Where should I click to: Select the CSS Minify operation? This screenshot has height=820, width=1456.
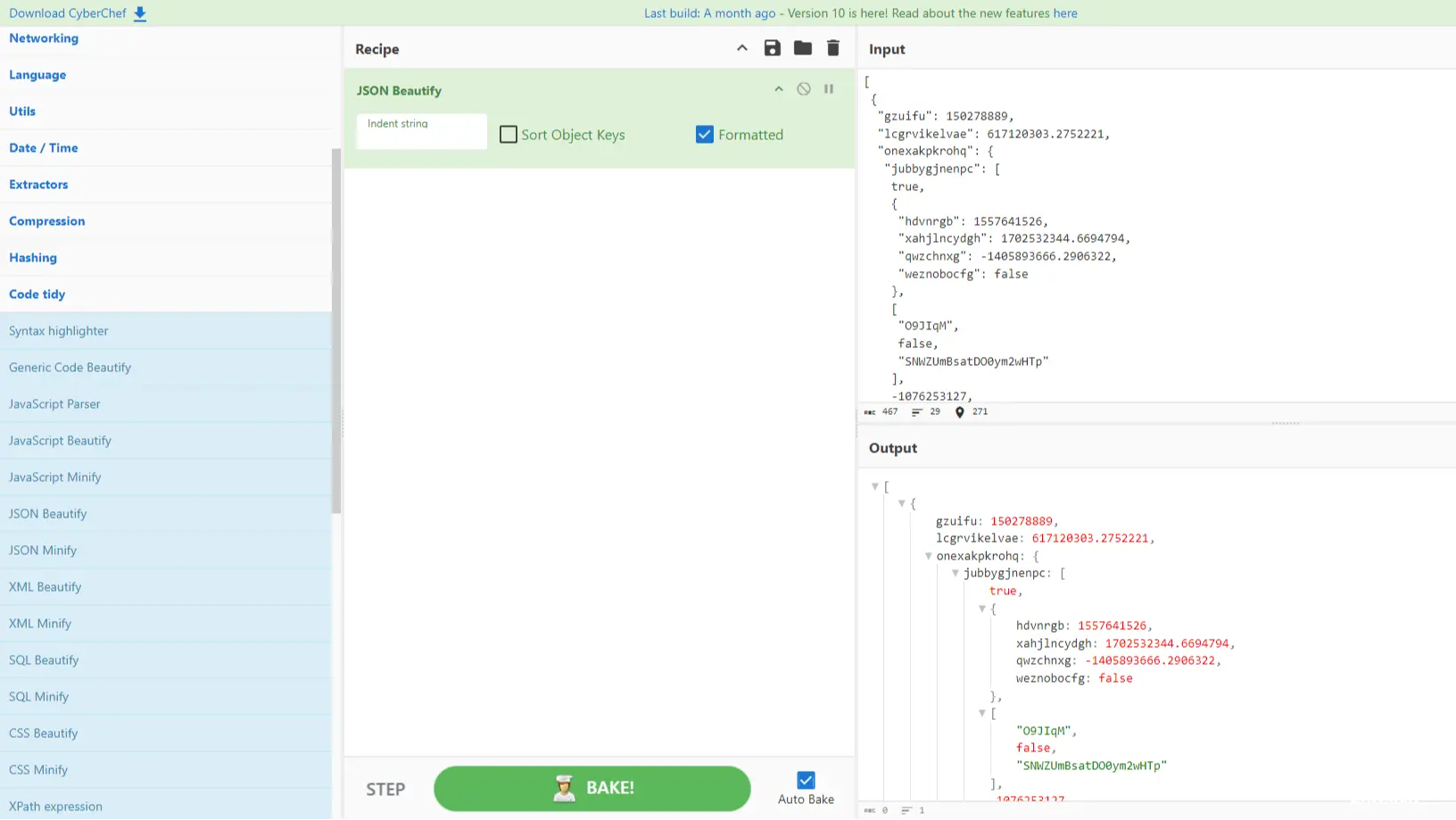click(x=166, y=770)
